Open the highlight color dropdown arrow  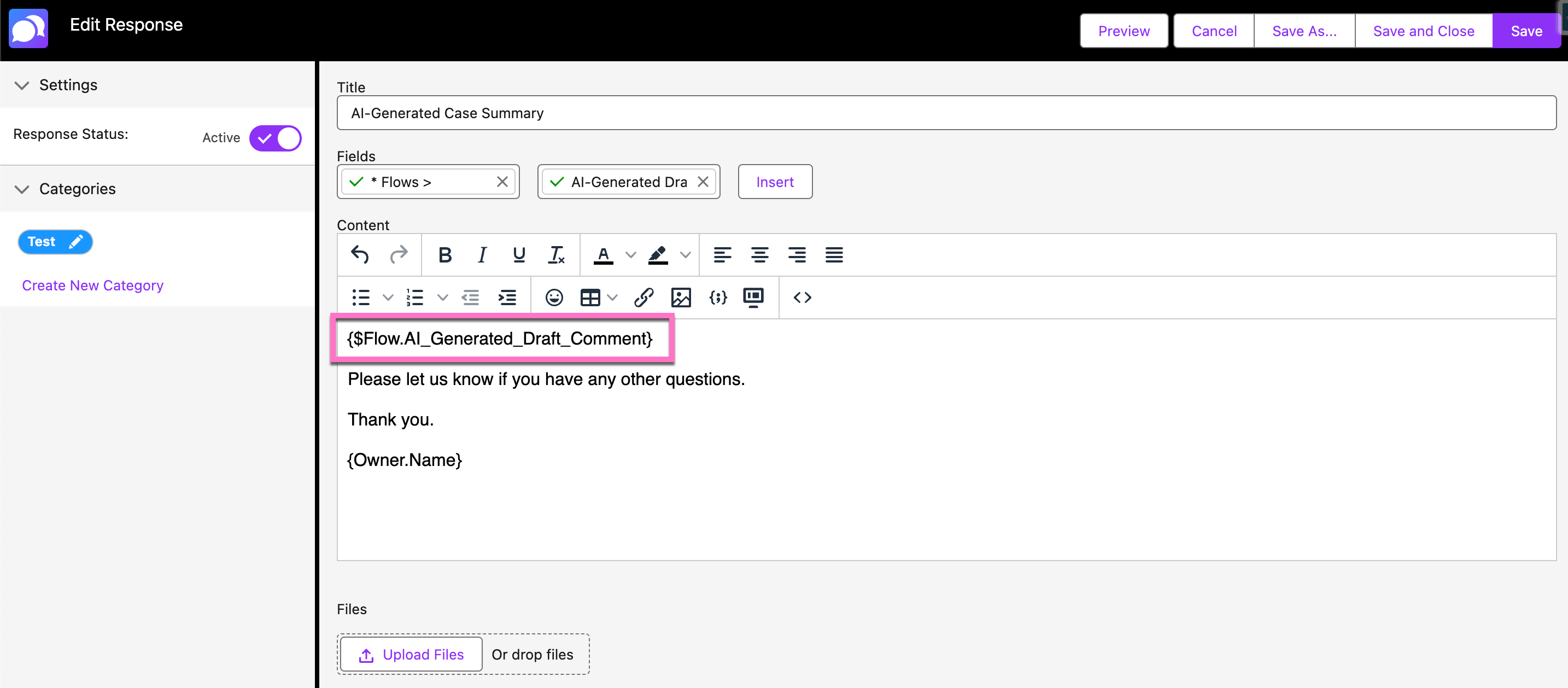click(x=686, y=254)
